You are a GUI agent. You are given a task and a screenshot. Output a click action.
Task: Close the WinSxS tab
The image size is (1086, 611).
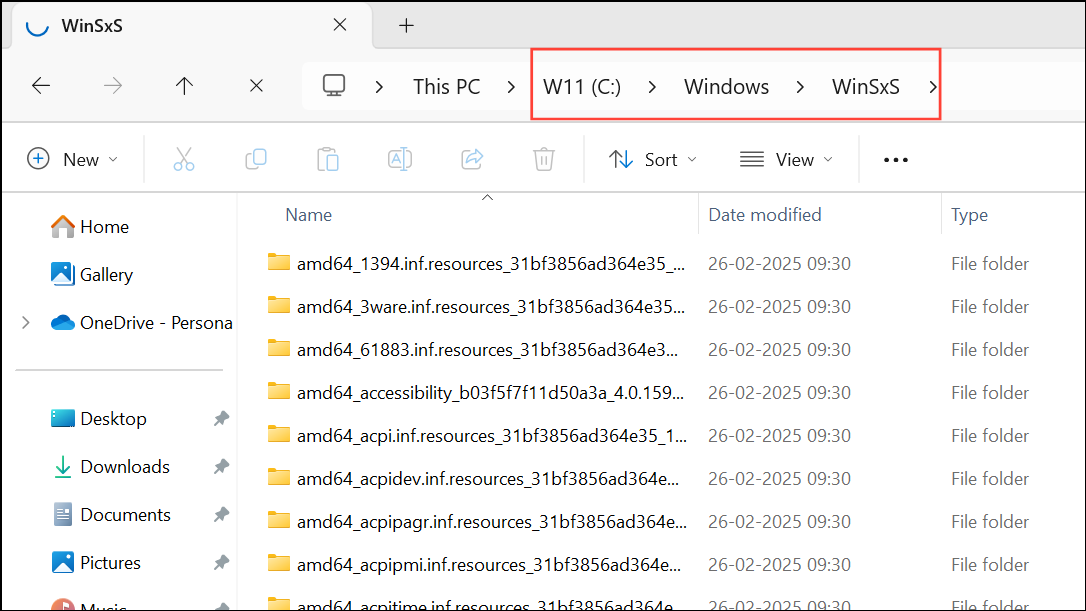[x=339, y=25]
